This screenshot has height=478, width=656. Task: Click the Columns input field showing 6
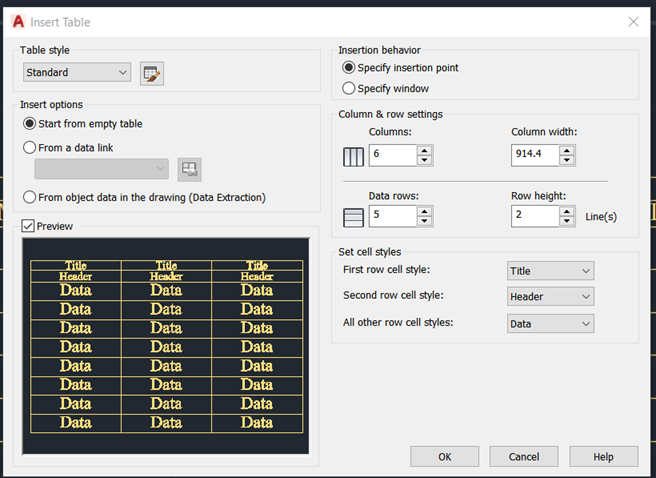coord(393,155)
